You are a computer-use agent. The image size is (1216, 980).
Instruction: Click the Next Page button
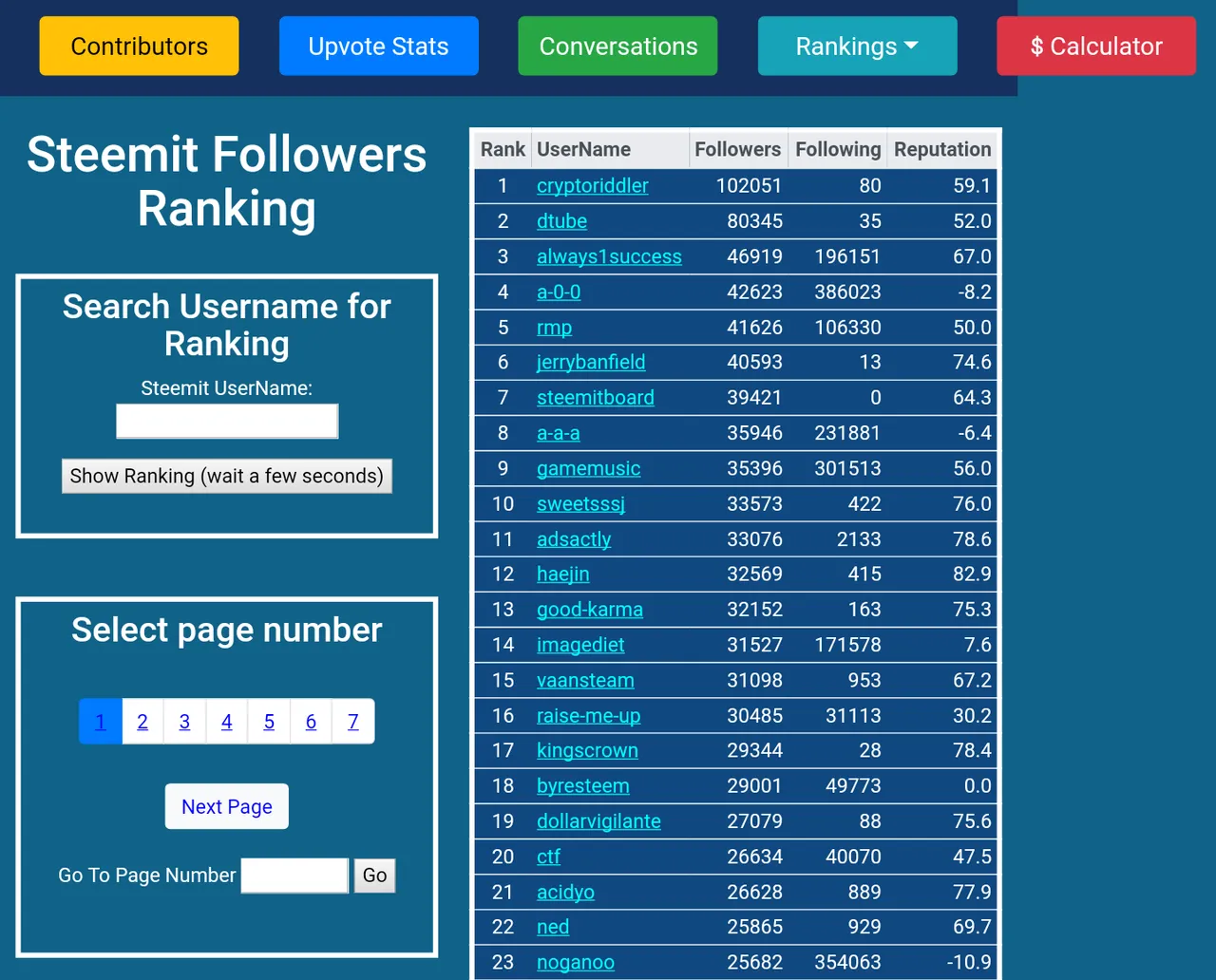point(227,806)
